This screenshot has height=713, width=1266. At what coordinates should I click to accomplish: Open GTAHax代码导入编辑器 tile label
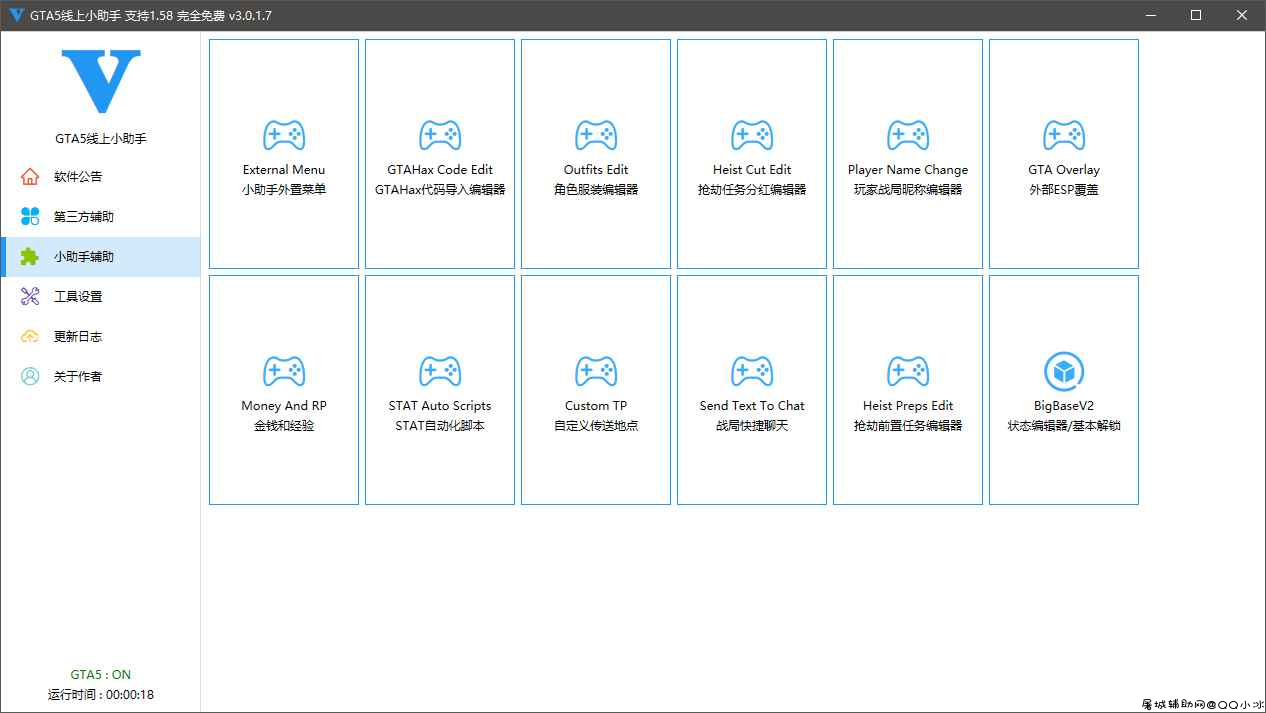440,189
